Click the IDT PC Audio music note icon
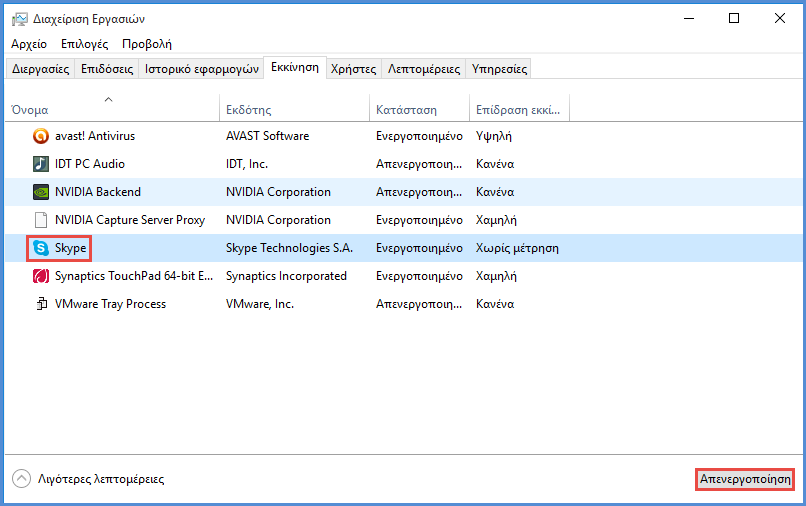This screenshot has height=506, width=806. [41, 164]
